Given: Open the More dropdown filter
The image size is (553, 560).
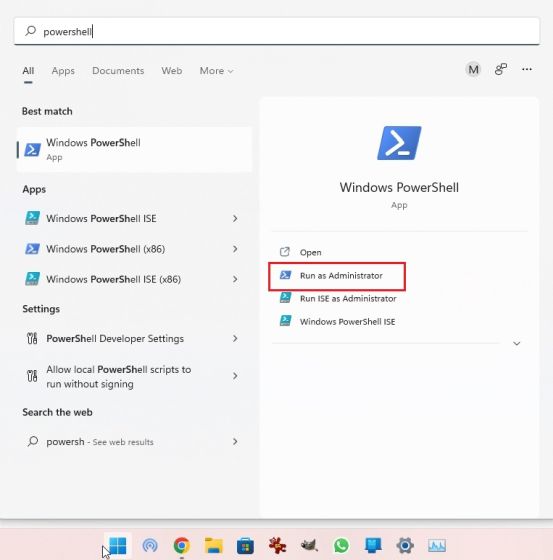Looking at the screenshot, I should [x=216, y=71].
